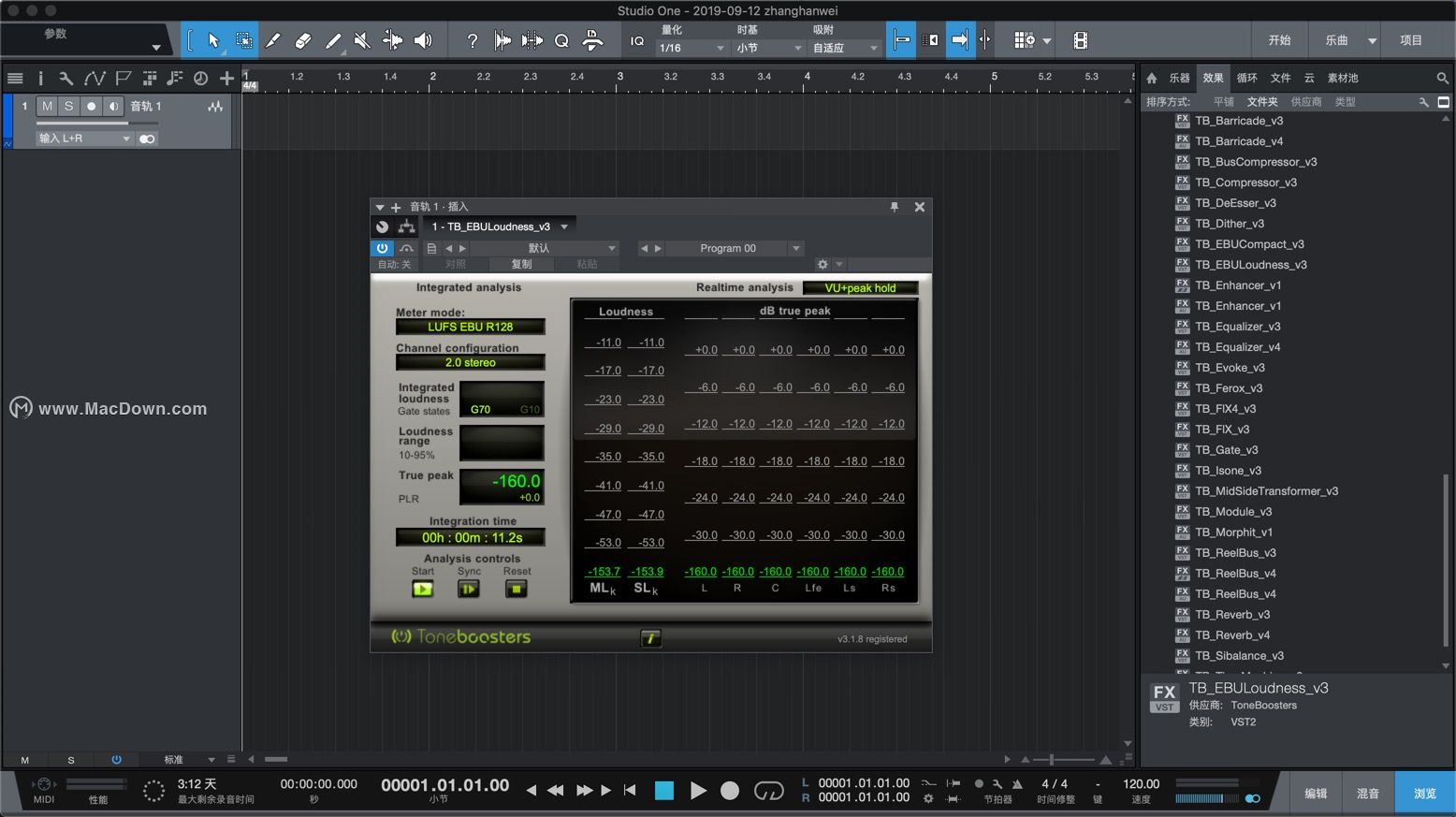
Task: Click the 项目 button at top right
Action: [1411, 40]
